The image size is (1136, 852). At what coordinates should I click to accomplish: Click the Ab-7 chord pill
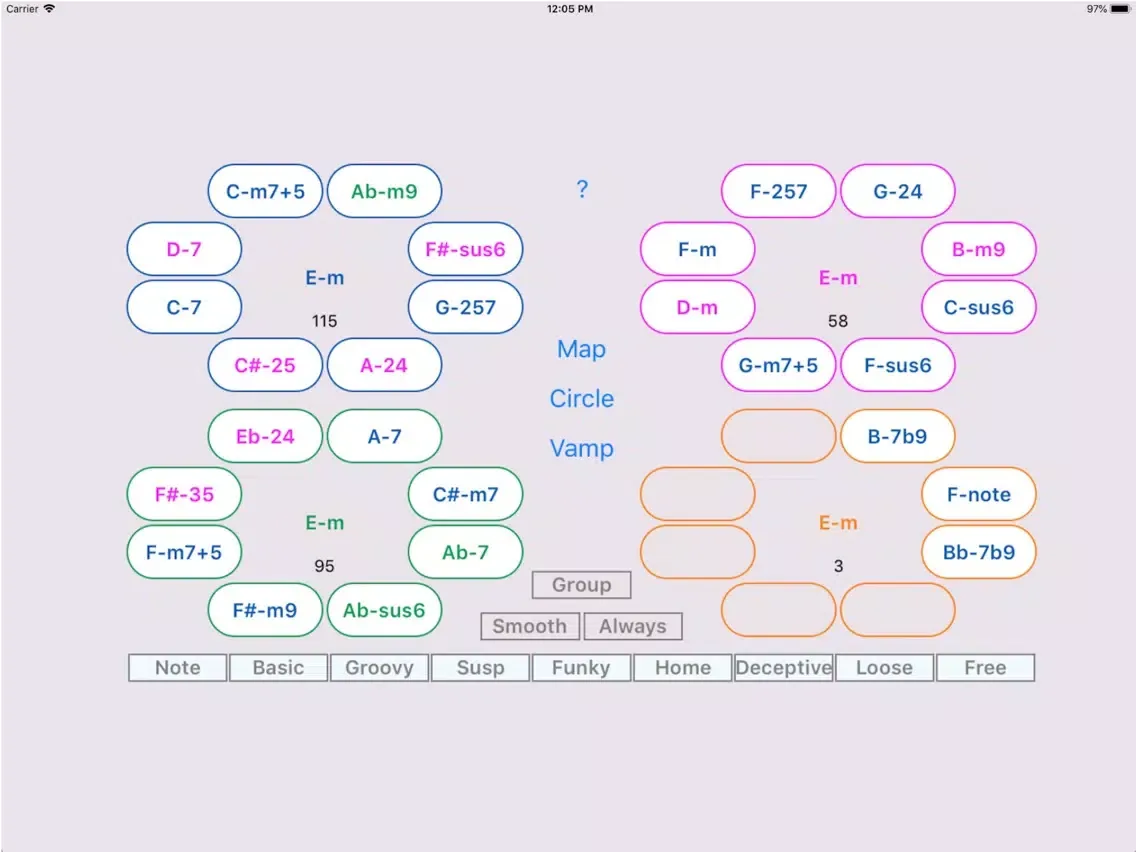tap(465, 552)
